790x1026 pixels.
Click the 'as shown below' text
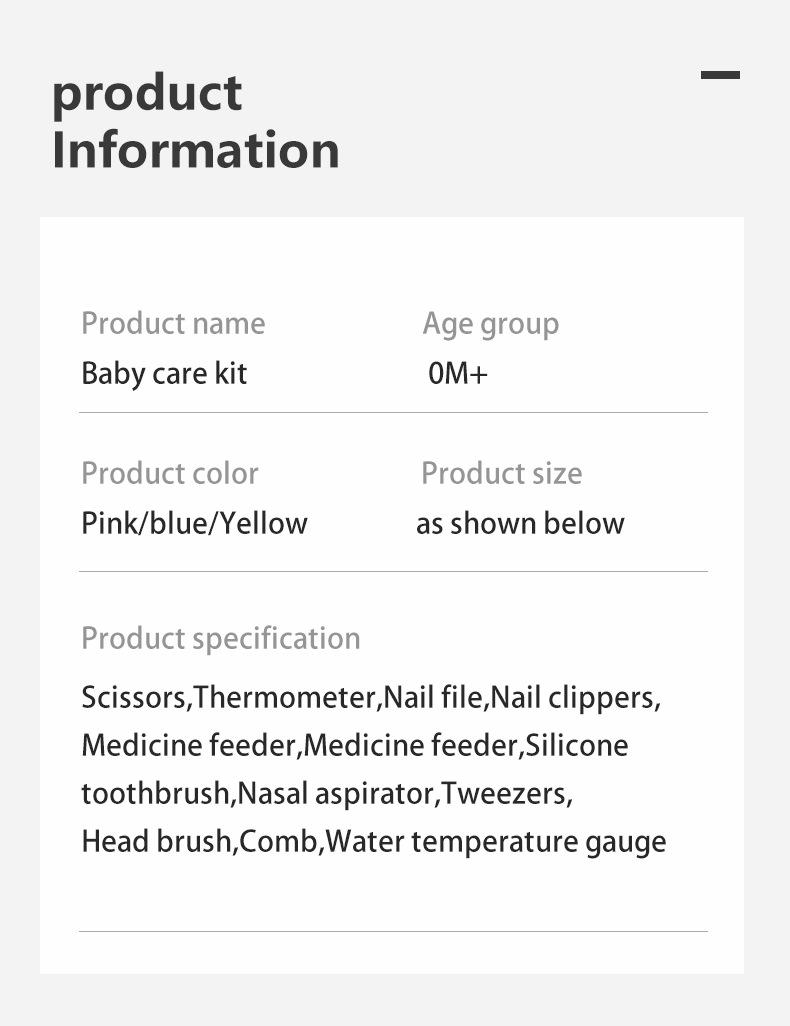click(520, 523)
